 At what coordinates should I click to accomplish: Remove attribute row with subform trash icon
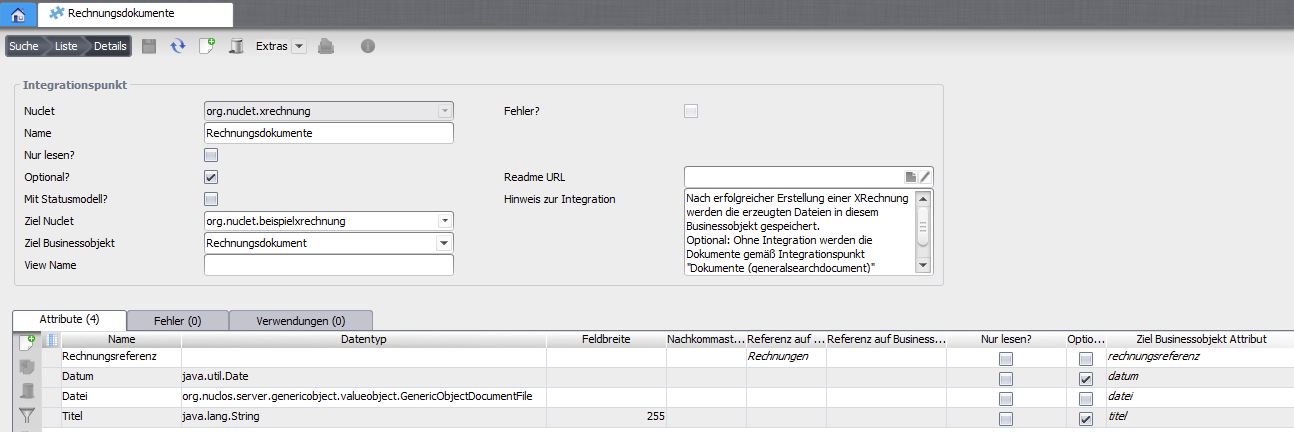point(28,390)
